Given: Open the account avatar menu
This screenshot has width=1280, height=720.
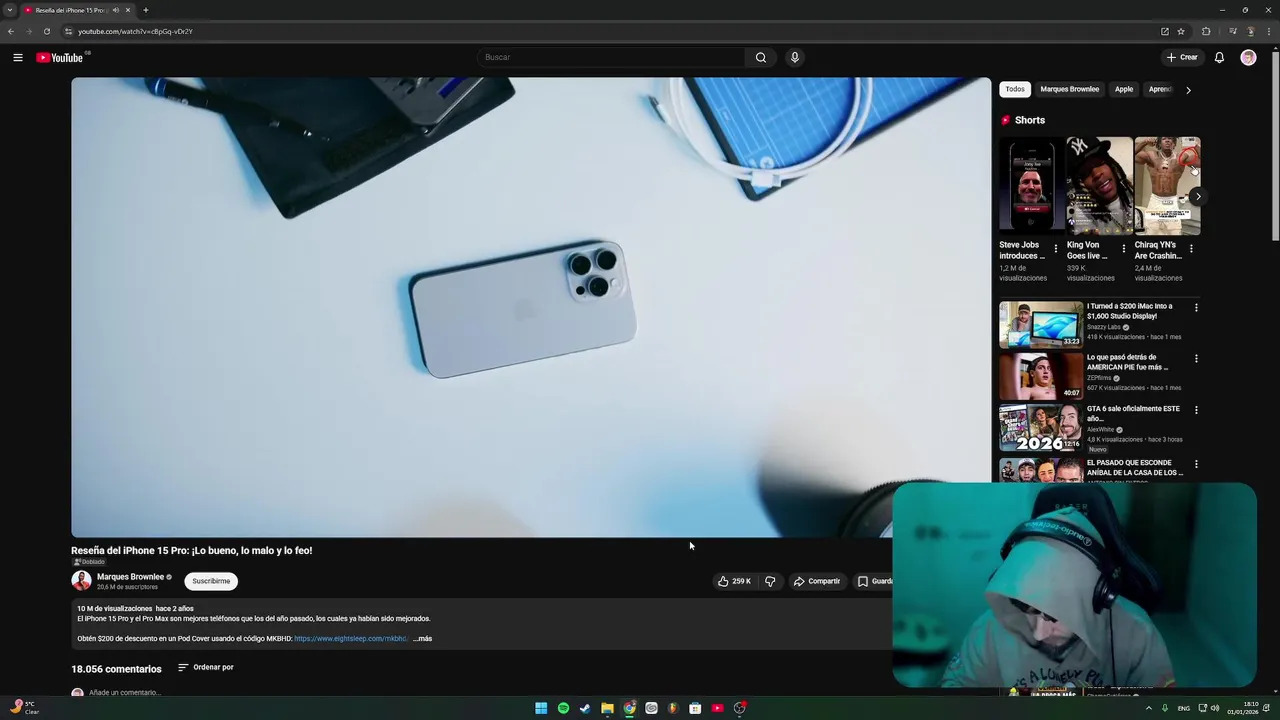Looking at the screenshot, I should coord(1248,57).
